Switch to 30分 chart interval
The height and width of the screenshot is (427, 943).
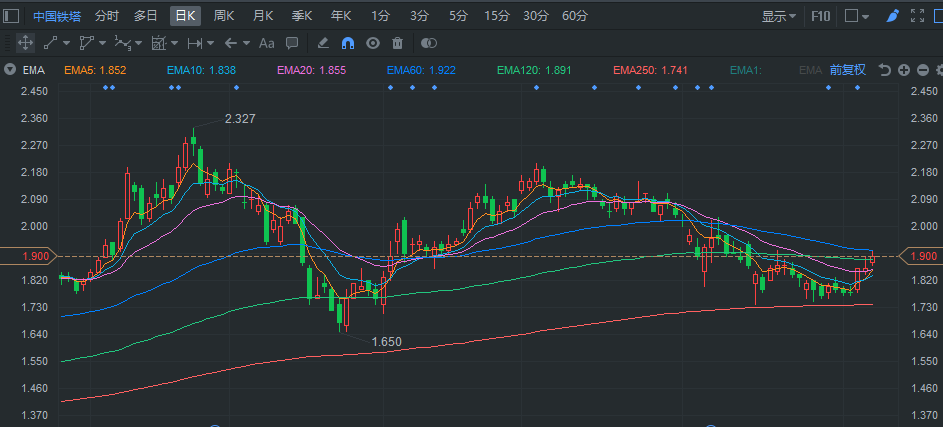535,16
